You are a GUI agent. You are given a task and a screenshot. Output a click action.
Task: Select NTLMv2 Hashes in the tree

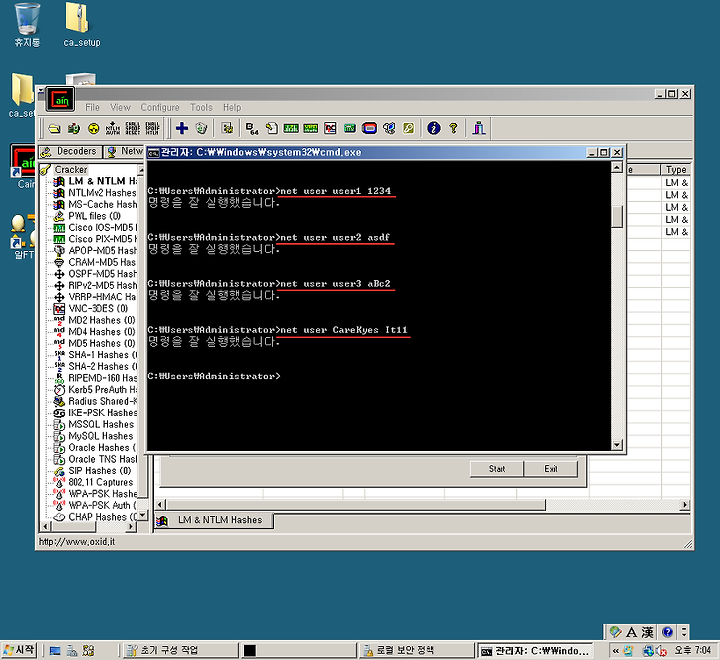click(102, 192)
